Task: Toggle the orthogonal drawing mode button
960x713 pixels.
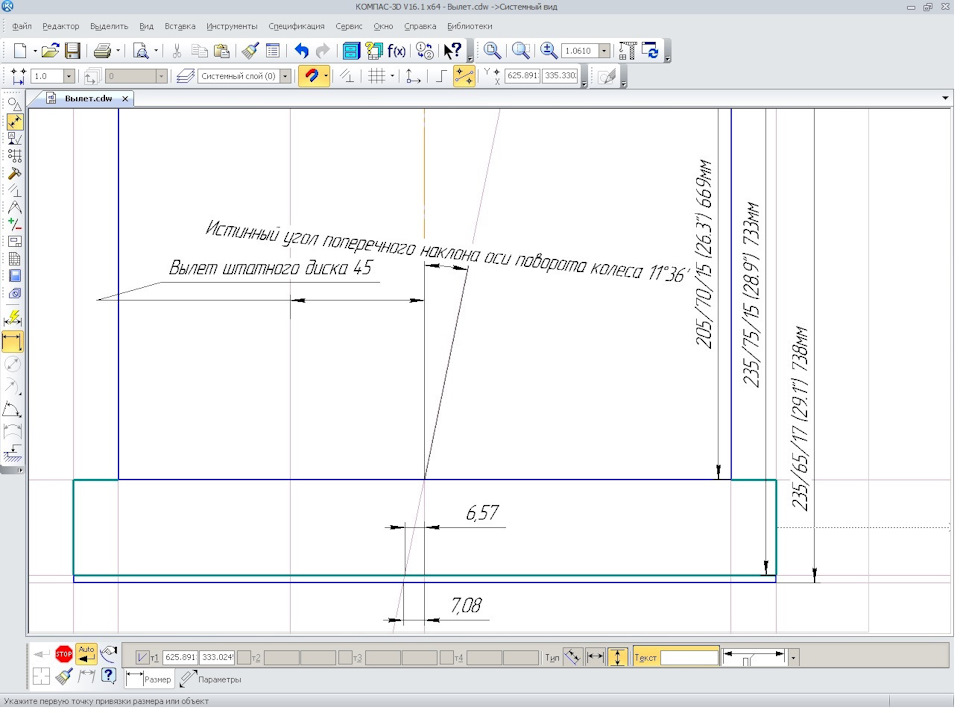Action: (x=441, y=76)
